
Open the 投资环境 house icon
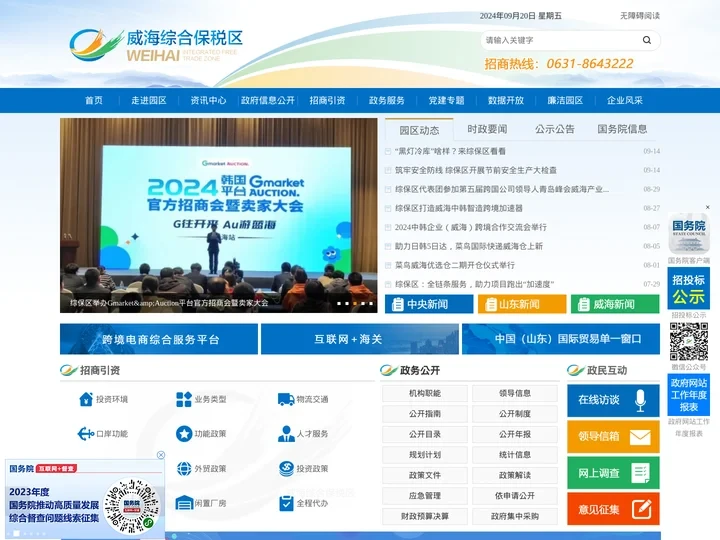(x=86, y=399)
